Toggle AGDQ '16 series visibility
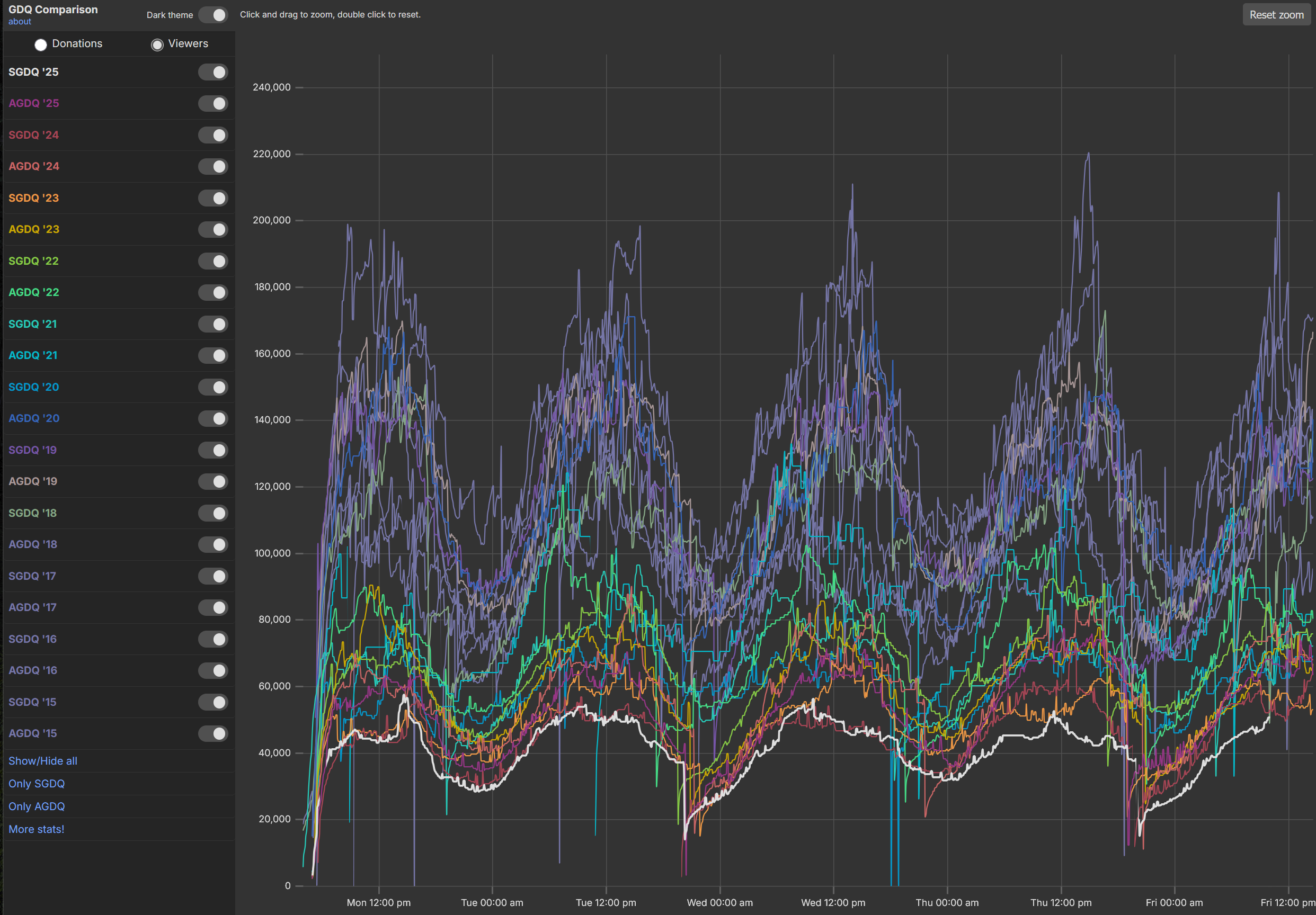This screenshot has width=1316, height=915. click(212, 671)
